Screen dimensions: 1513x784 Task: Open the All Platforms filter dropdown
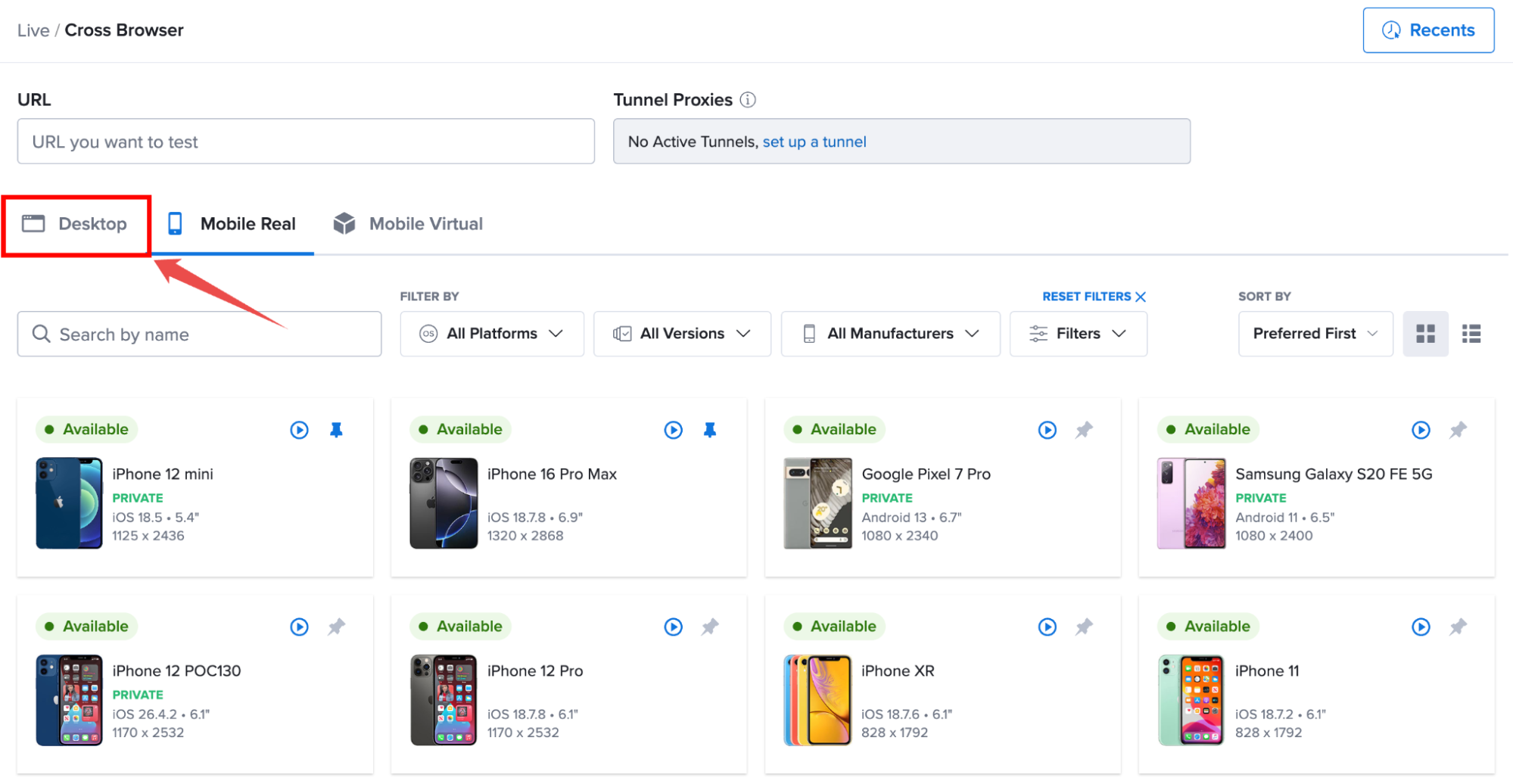click(x=492, y=334)
